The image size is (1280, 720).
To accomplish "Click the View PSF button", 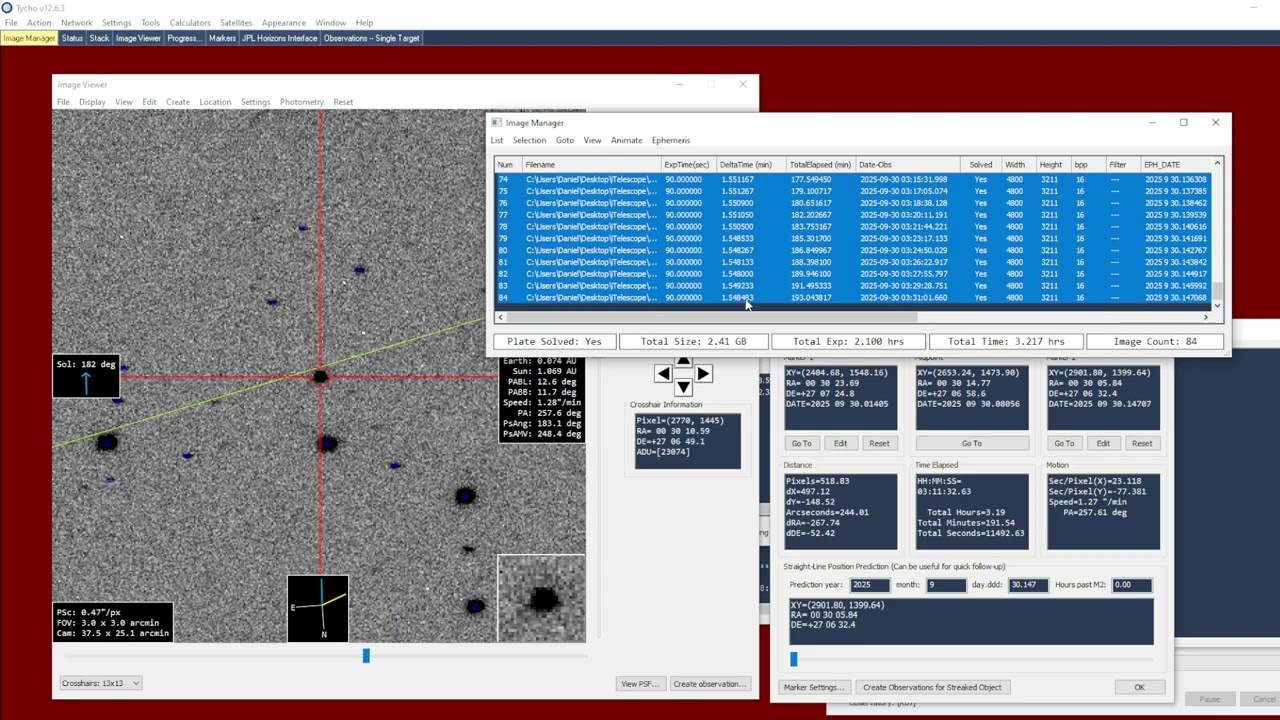I will [x=640, y=684].
